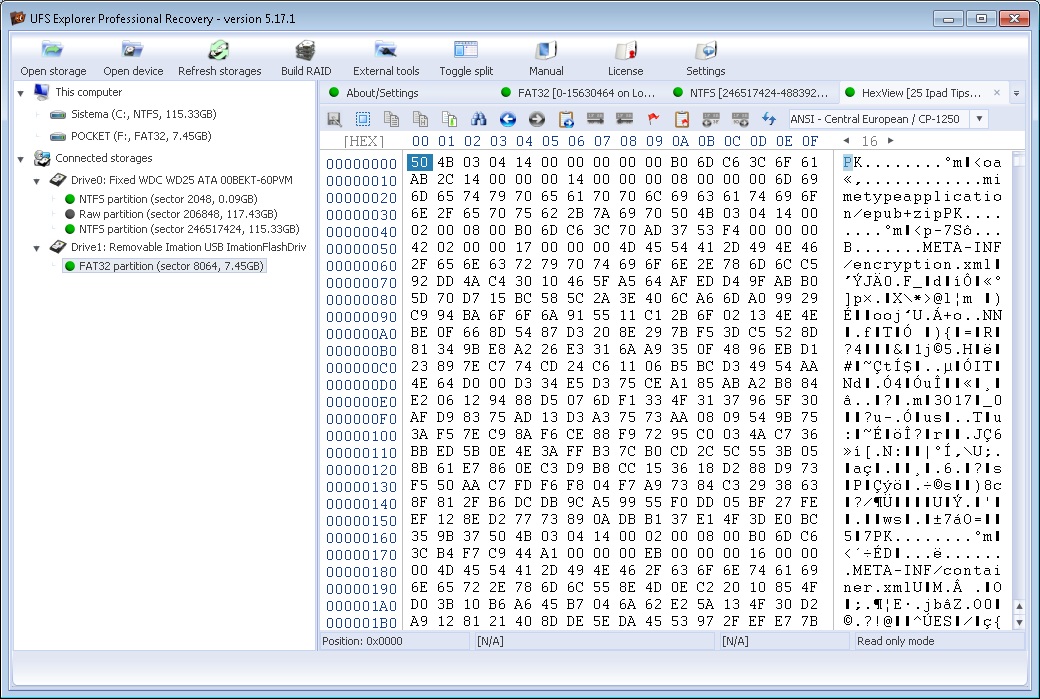Image resolution: width=1040 pixels, height=699 pixels.
Task: Click the save-data icon in the hex toolbar
Action: pos(334,119)
